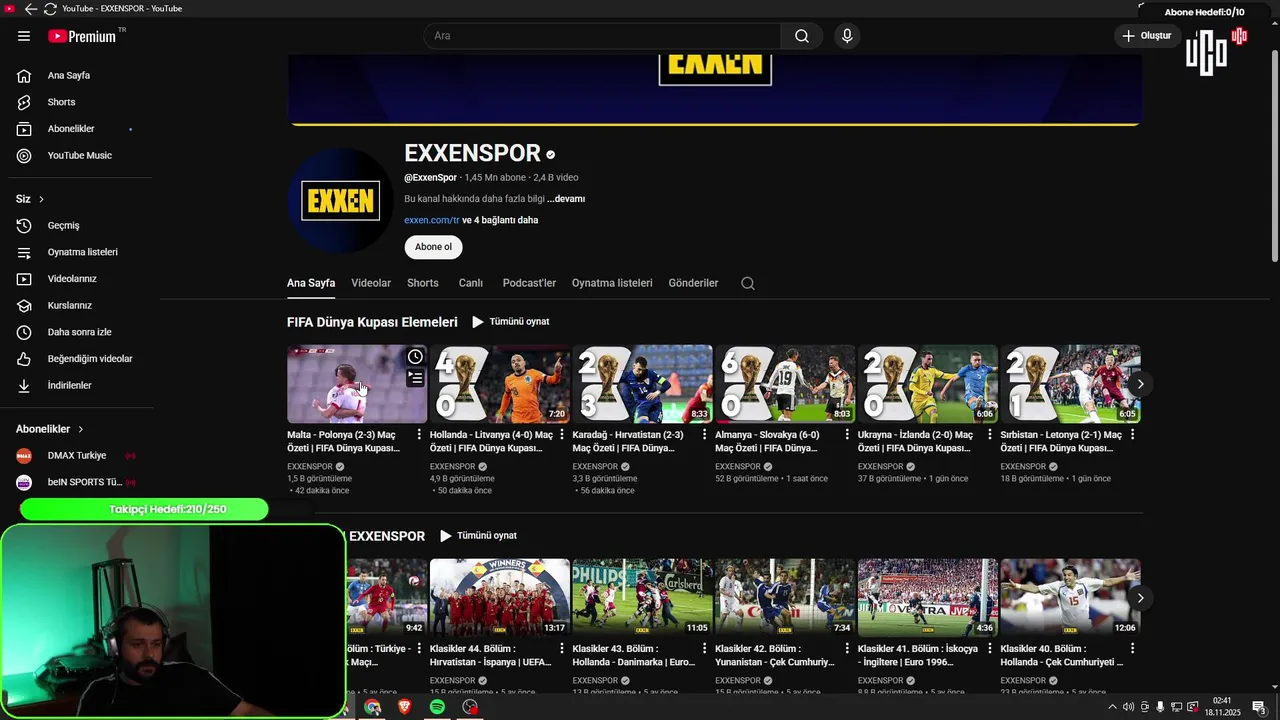Click the channel search magnifier icon
Viewport: 1280px width, 720px height.
click(748, 283)
